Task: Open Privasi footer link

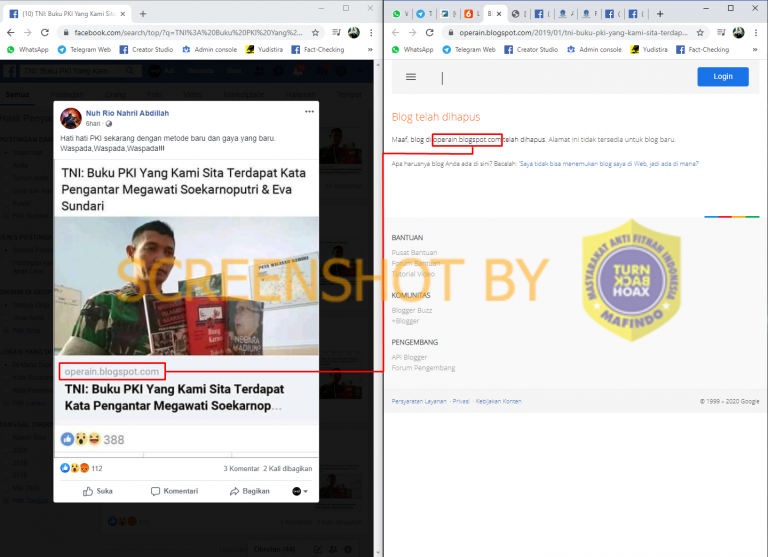Action: [461, 401]
